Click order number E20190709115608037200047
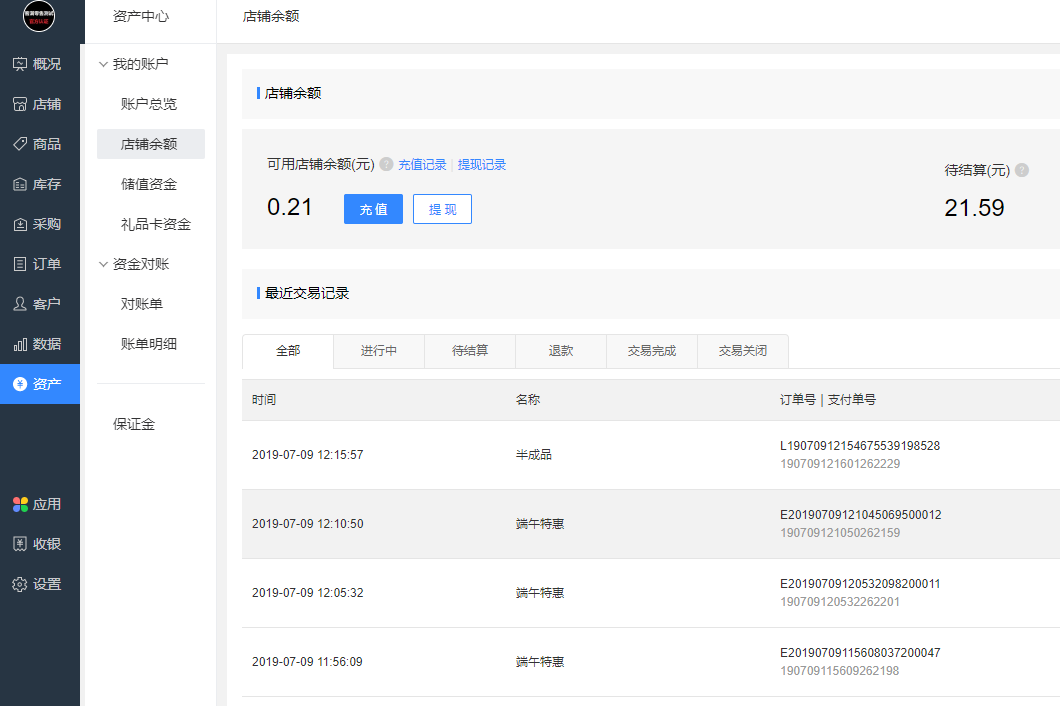 (x=860, y=653)
